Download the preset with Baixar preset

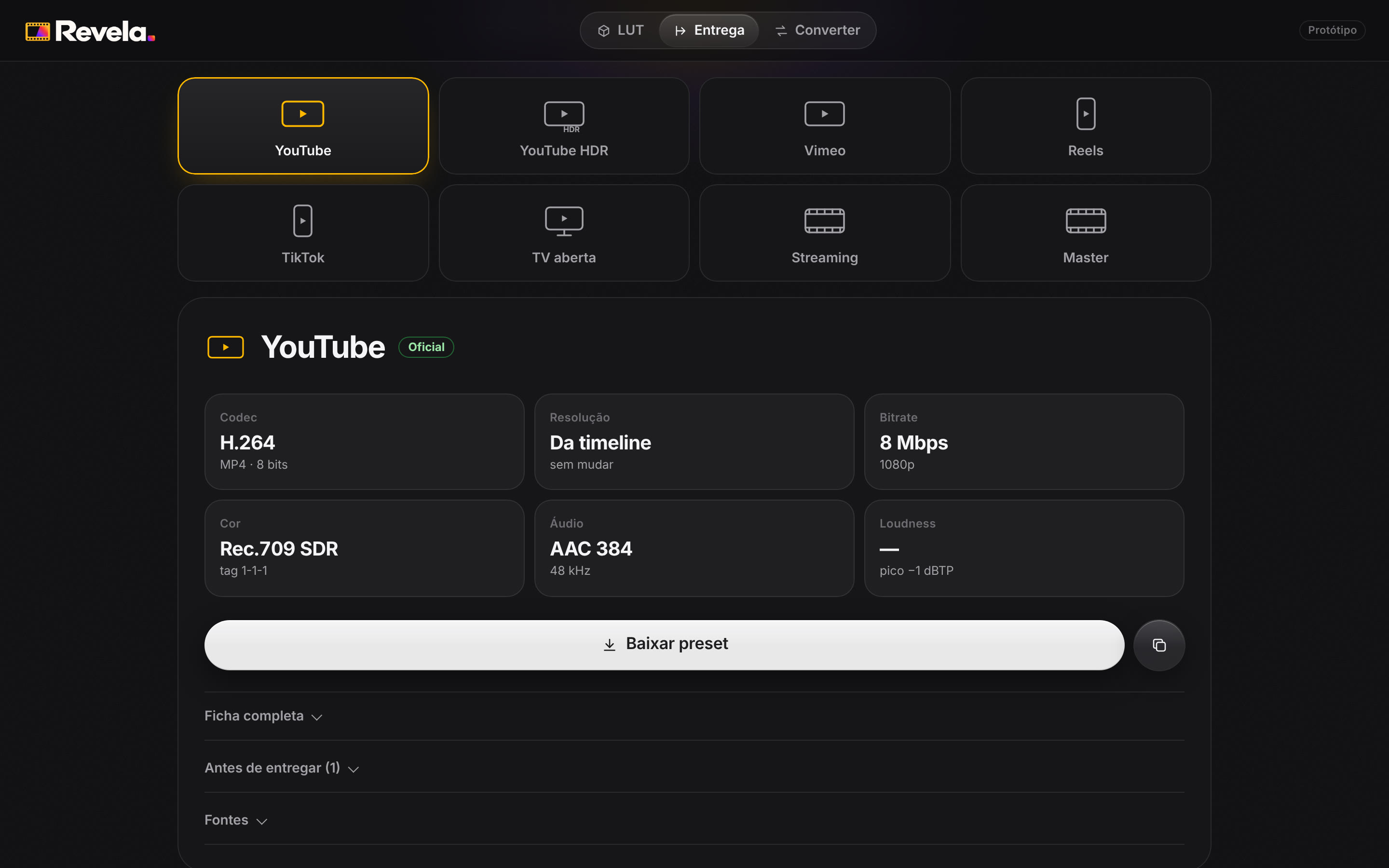[664, 645]
